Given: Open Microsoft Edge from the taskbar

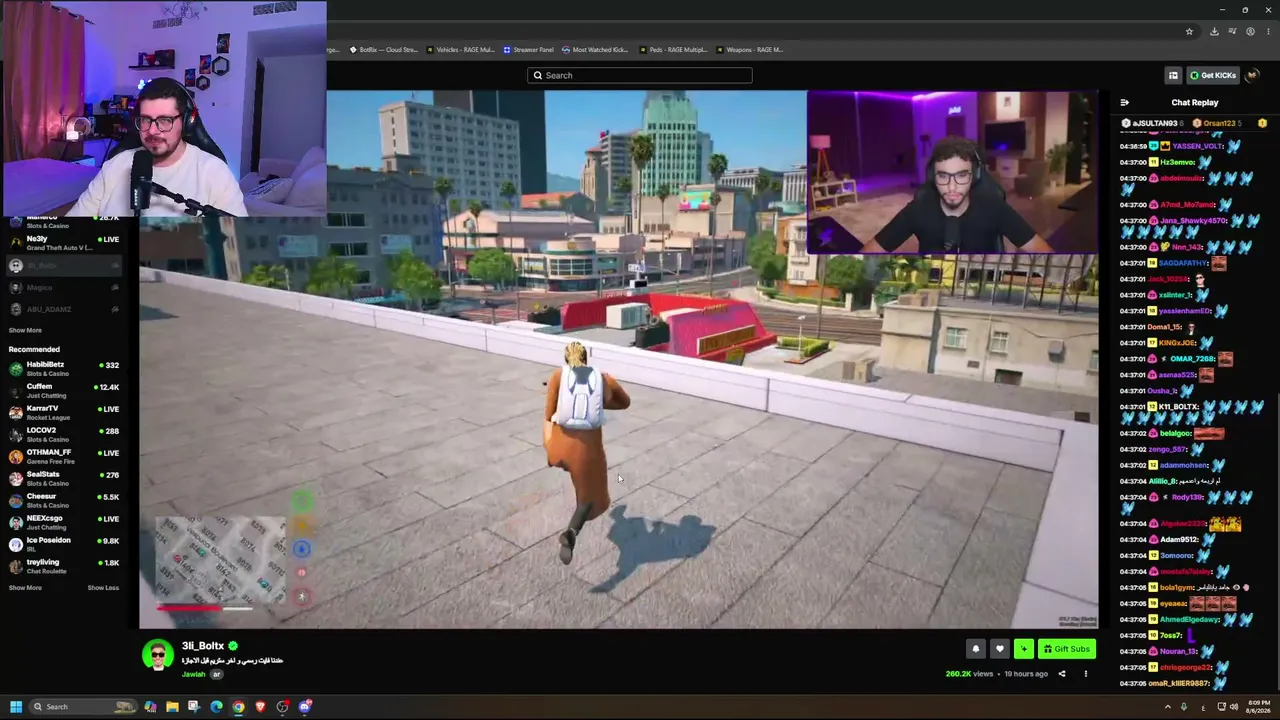Looking at the screenshot, I should tap(216, 707).
